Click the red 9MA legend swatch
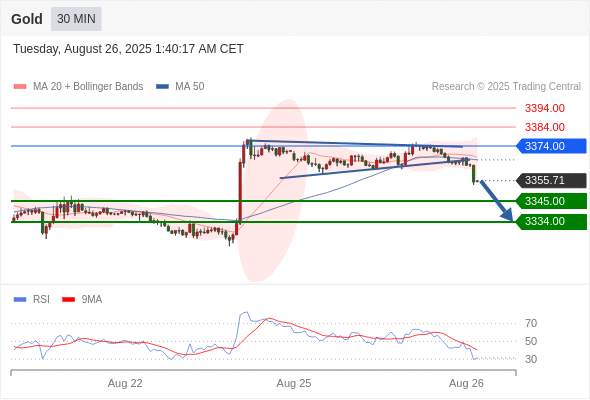 click(68, 300)
